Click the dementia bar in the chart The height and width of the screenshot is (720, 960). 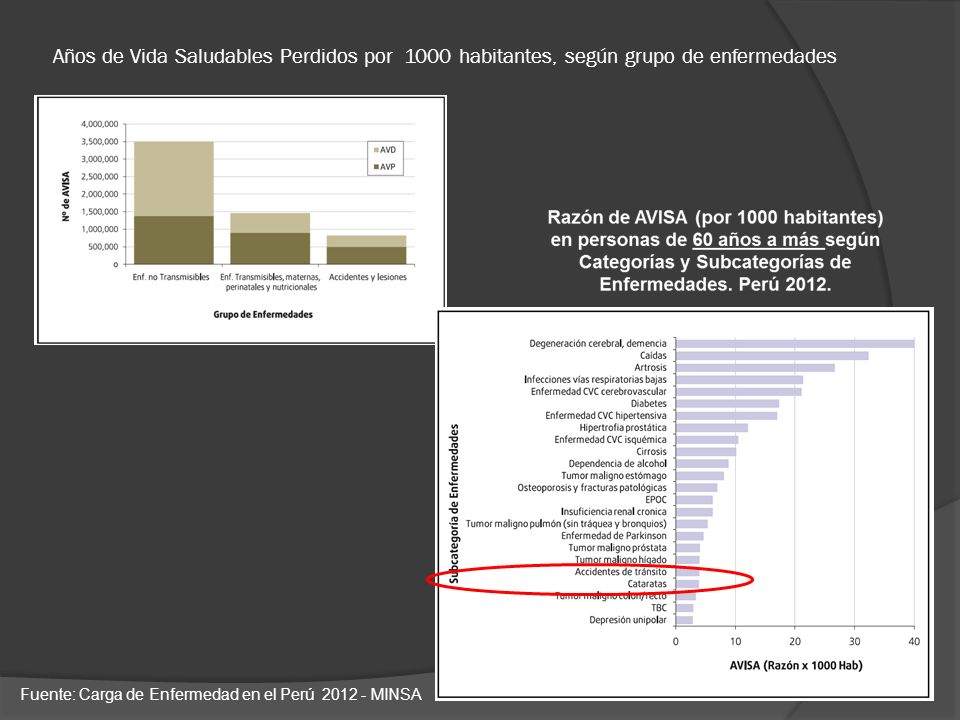[795, 343]
